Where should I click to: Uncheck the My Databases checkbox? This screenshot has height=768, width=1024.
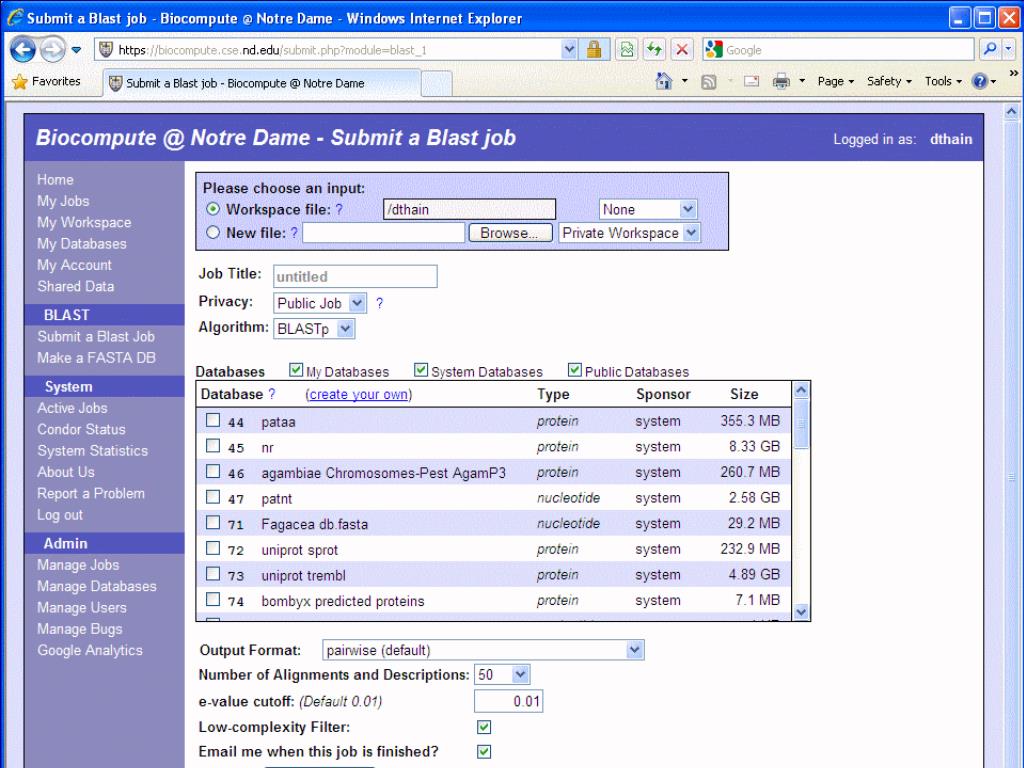(296, 370)
